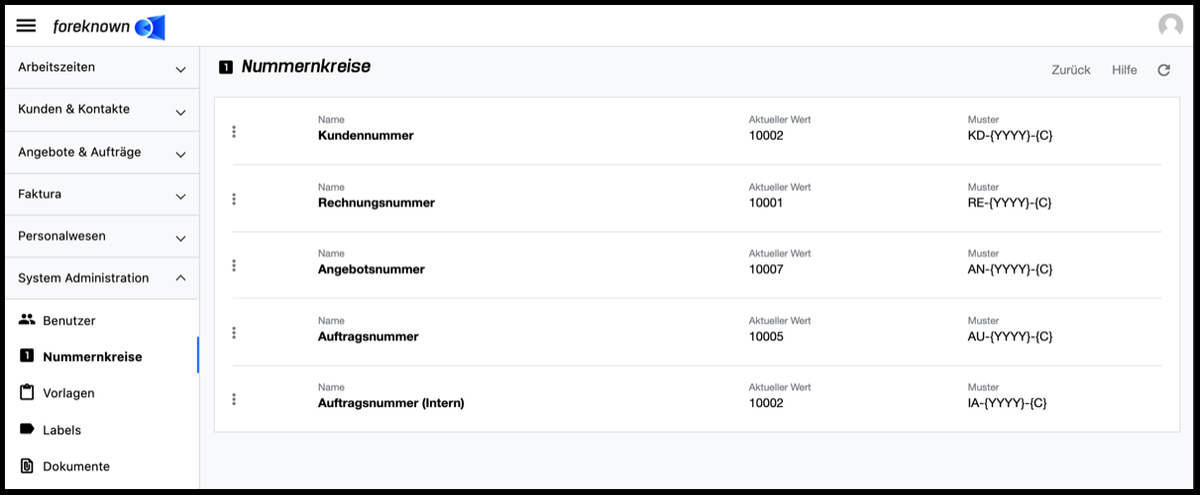Click the user avatar icon
Screen dimensions: 1200x495
tap(1170, 26)
